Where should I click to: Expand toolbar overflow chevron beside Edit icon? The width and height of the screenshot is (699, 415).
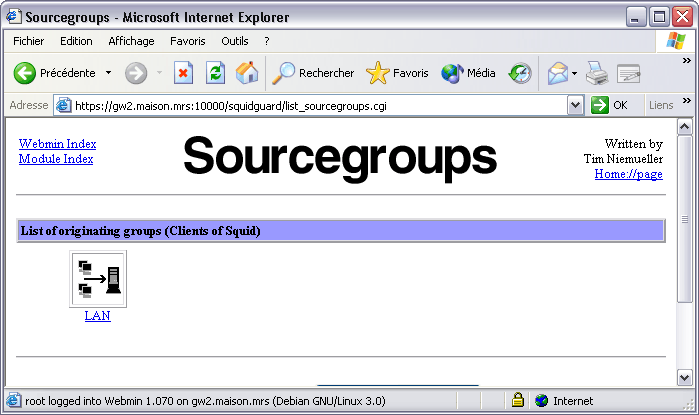pyautogui.click(x=687, y=61)
